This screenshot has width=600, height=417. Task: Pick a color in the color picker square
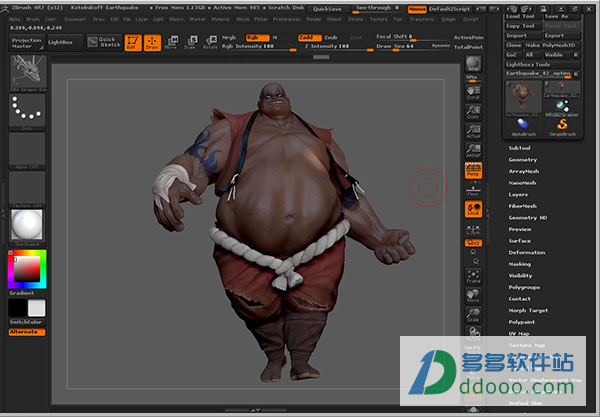(27, 269)
